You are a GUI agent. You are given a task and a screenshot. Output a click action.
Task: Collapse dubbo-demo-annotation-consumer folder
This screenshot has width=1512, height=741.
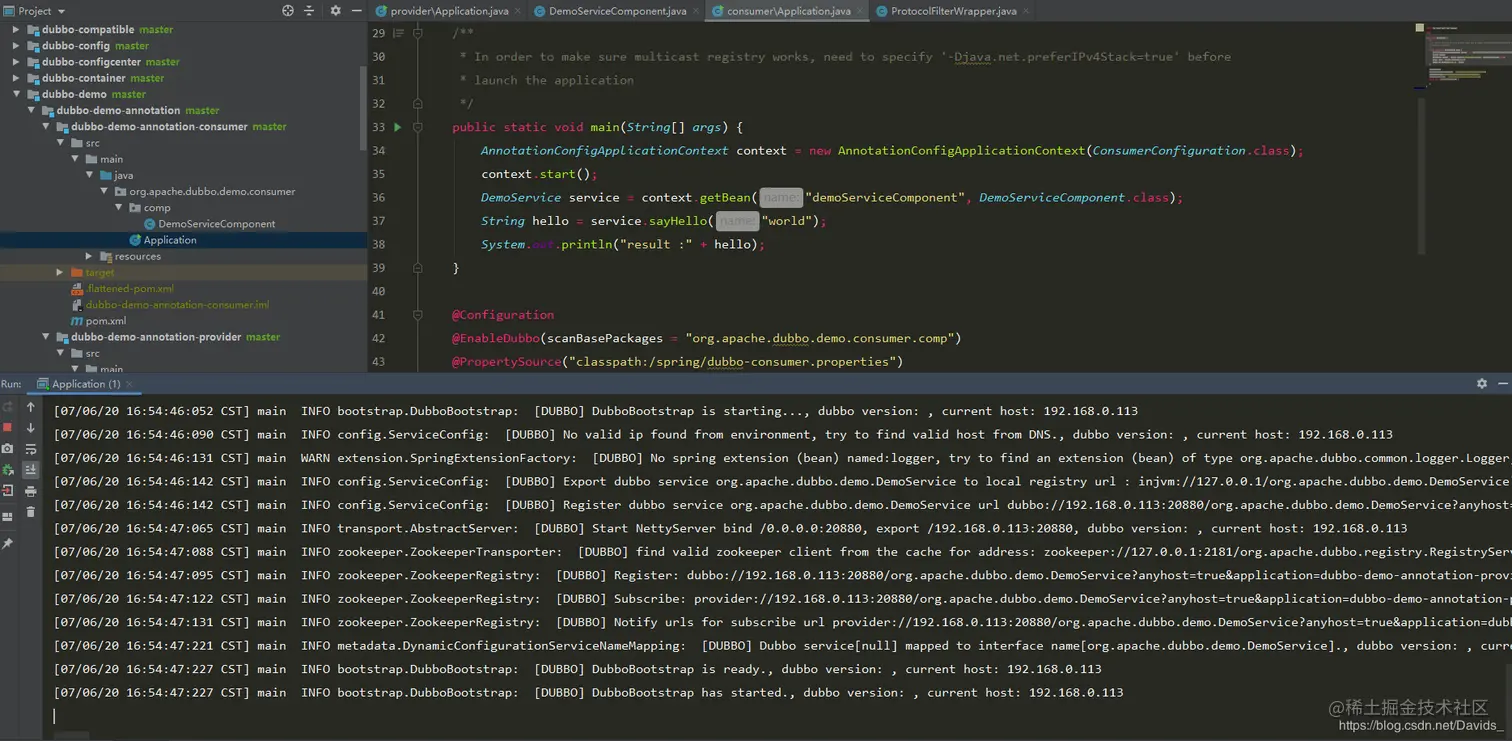(x=46, y=127)
